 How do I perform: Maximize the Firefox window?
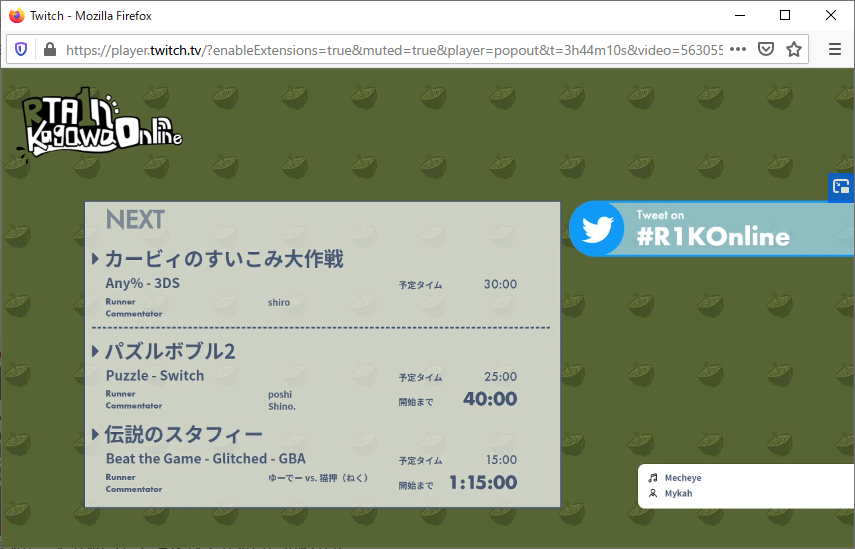(x=785, y=15)
